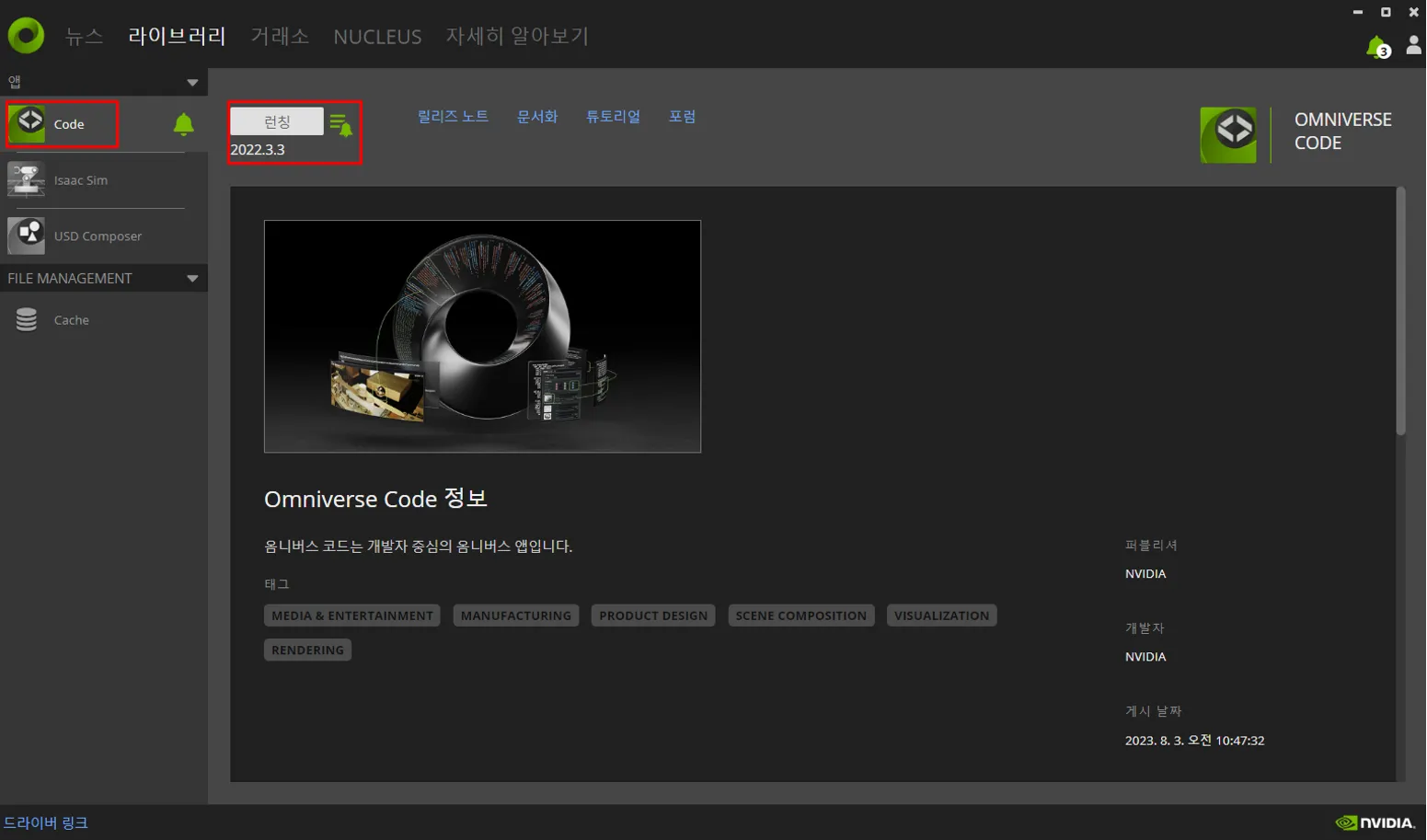The width and height of the screenshot is (1427, 840).
Task: Switch to the 라이브러리 tab
Action: 177,36
